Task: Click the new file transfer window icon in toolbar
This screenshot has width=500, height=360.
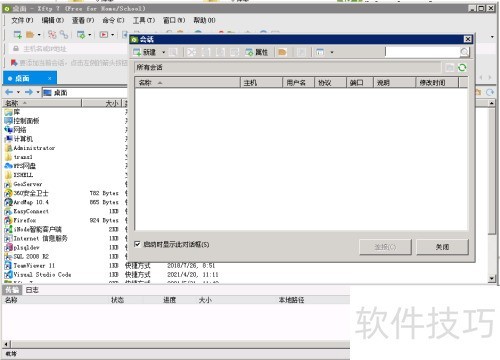Action: (81, 34)
